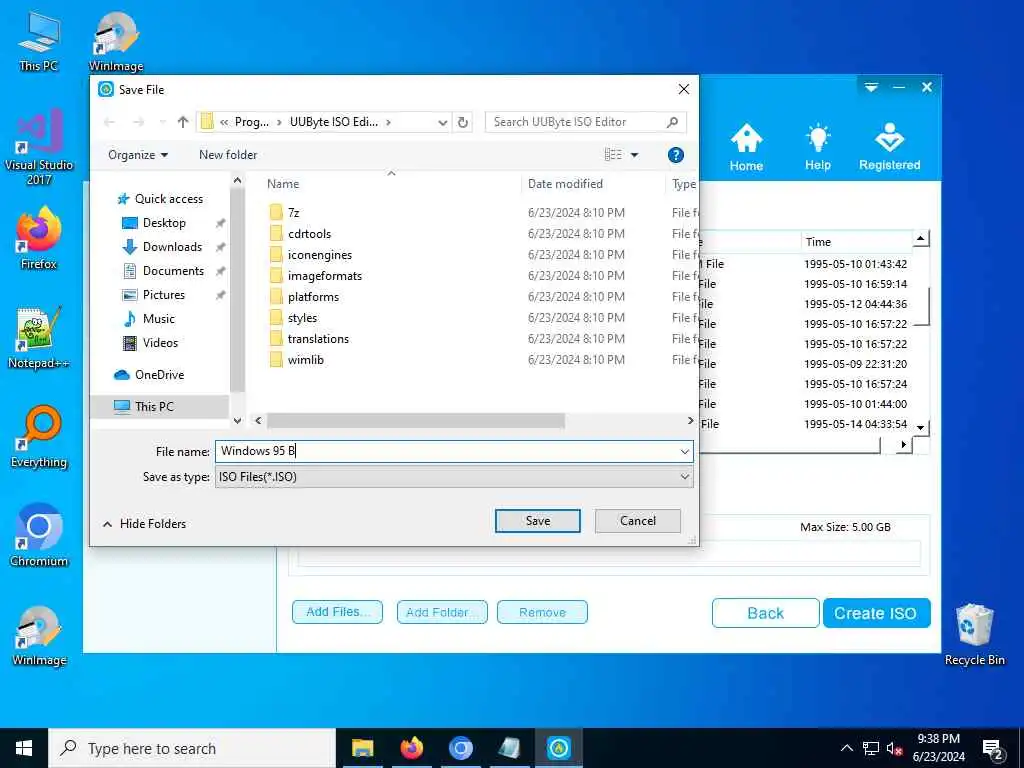Open File Explorer from taskbar
This screenshot has height=768, width=1024.
pos(362,748)
